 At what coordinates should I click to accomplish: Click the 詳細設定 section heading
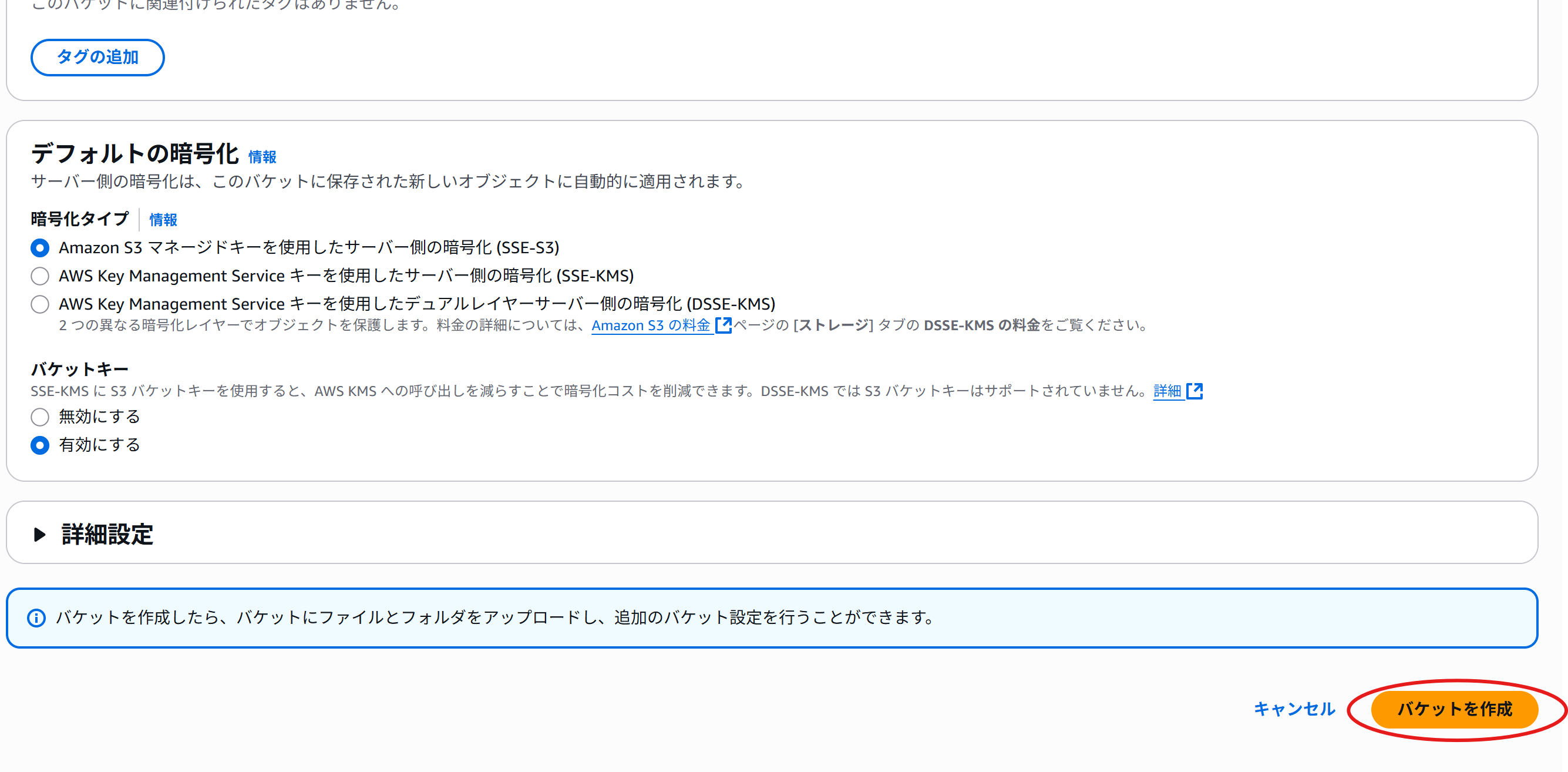pyautogui.click(x=107, y=535)
